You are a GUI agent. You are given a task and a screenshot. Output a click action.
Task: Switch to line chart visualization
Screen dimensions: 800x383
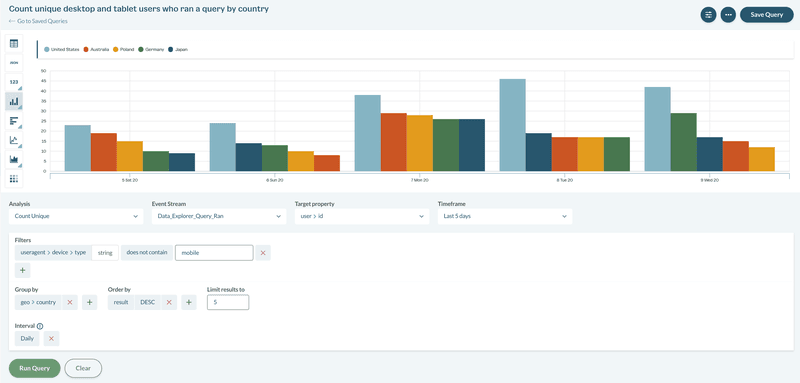pos(14,140)
